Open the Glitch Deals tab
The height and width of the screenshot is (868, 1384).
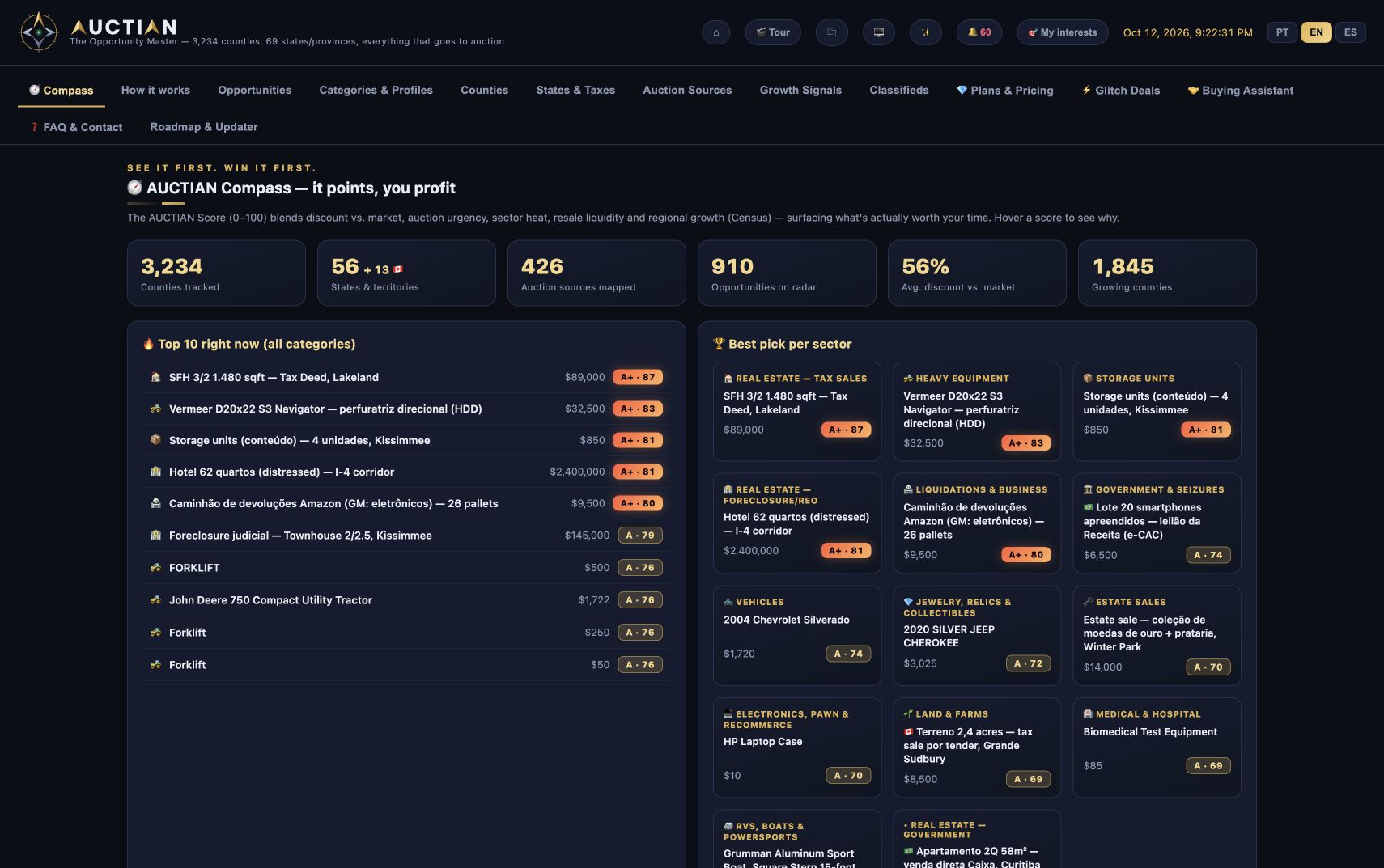(1121, 91)
